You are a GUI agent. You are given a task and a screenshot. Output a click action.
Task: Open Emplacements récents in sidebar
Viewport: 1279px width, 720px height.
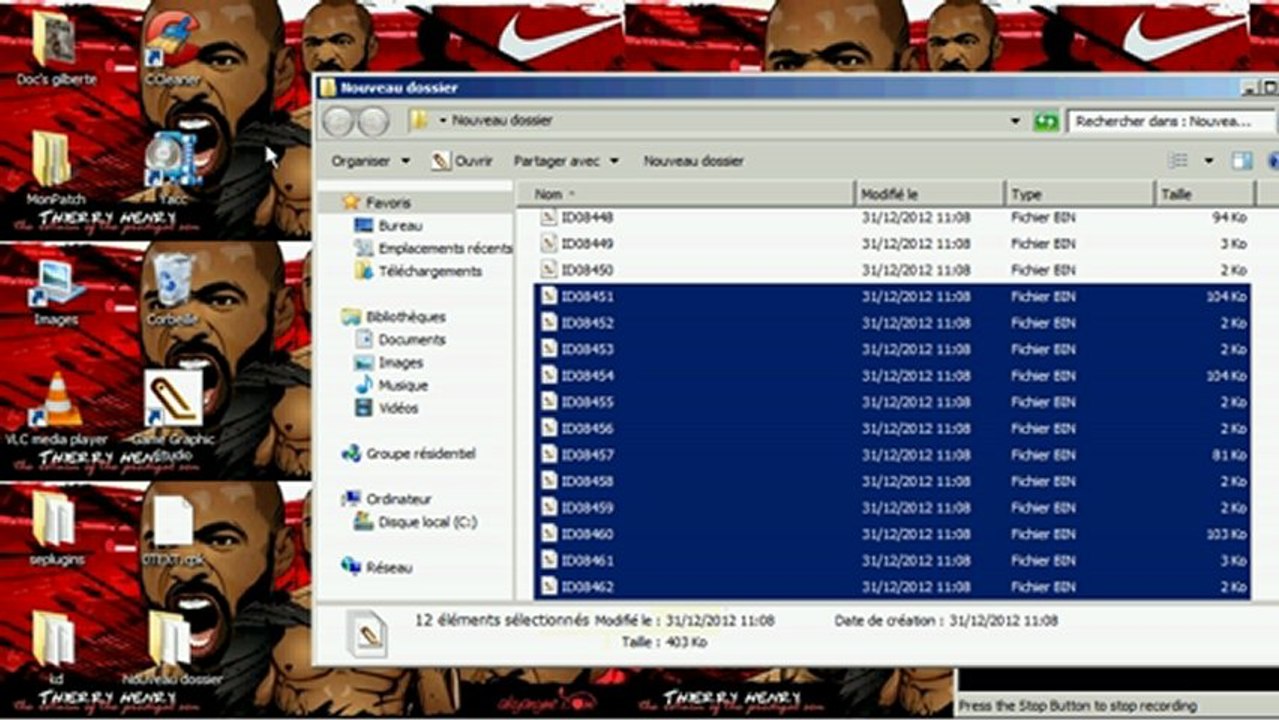(x=433, y=248)
